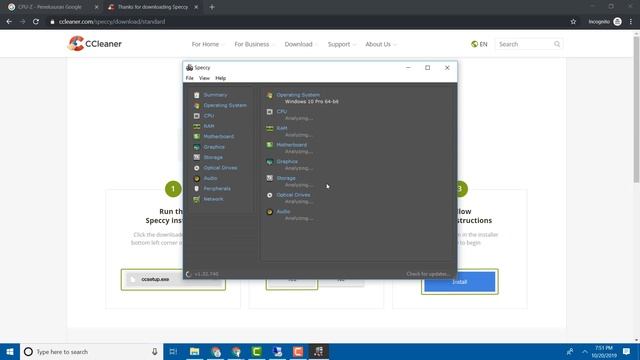
Task: Close the Thanks for downloading Speccy tab
Action: click(196, 7)
